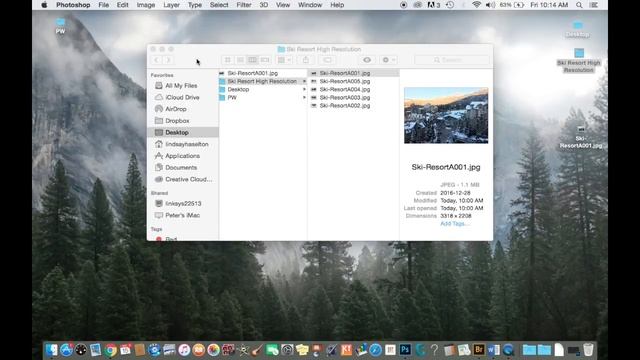
Task: Open Applications in Finder sidebar
Action: 182,156
